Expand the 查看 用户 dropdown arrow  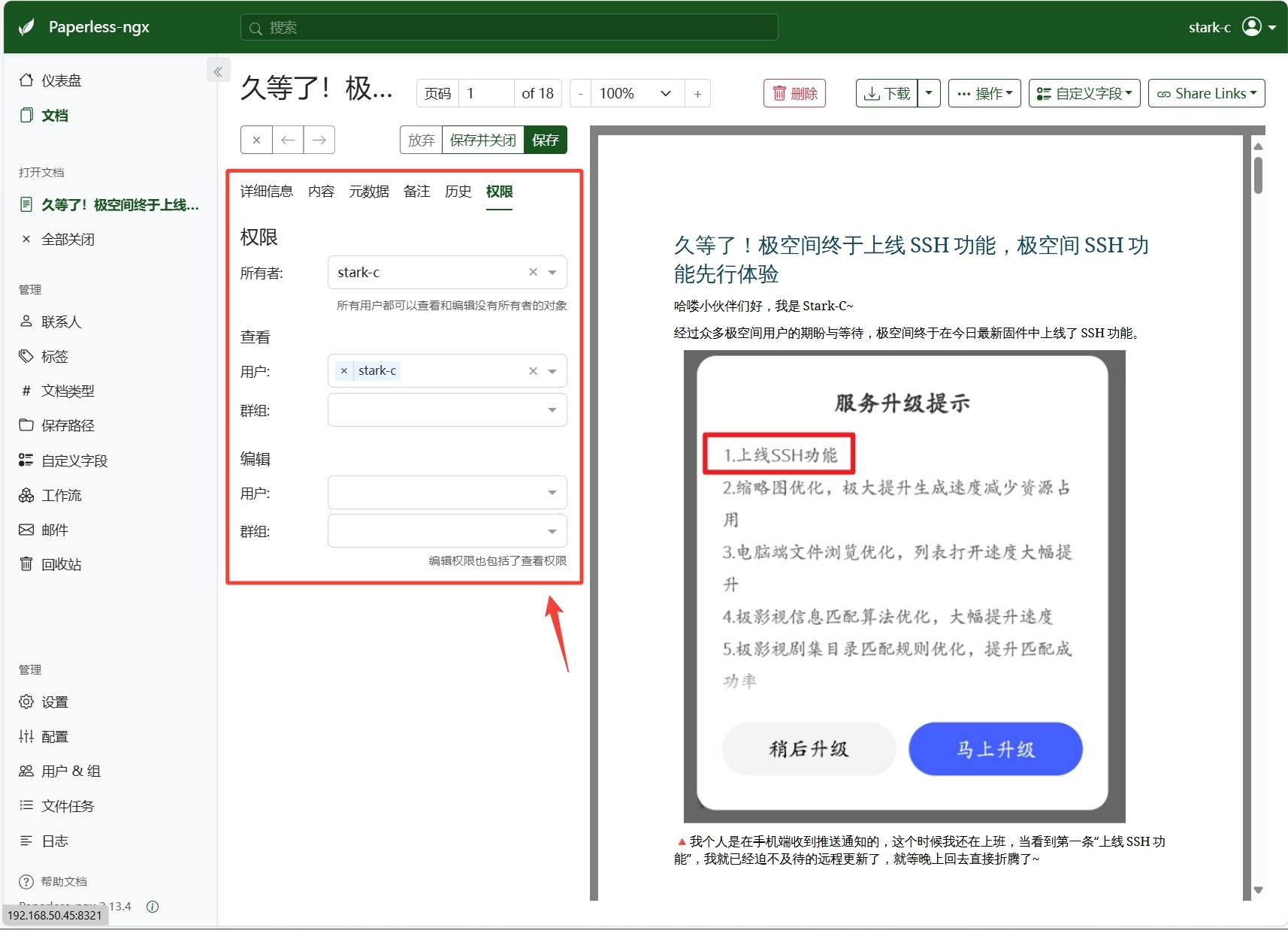click(552, 371)
